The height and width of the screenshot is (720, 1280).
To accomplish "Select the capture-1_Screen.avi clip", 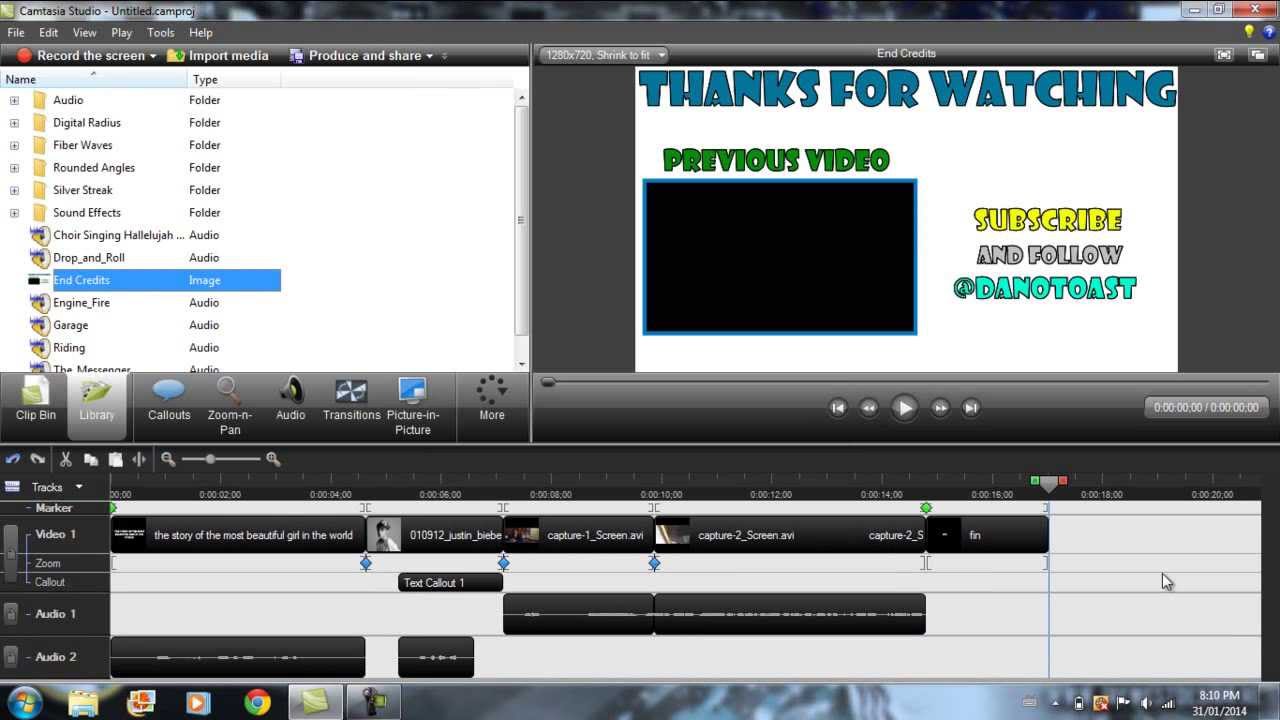I will (x=578, y=535).
